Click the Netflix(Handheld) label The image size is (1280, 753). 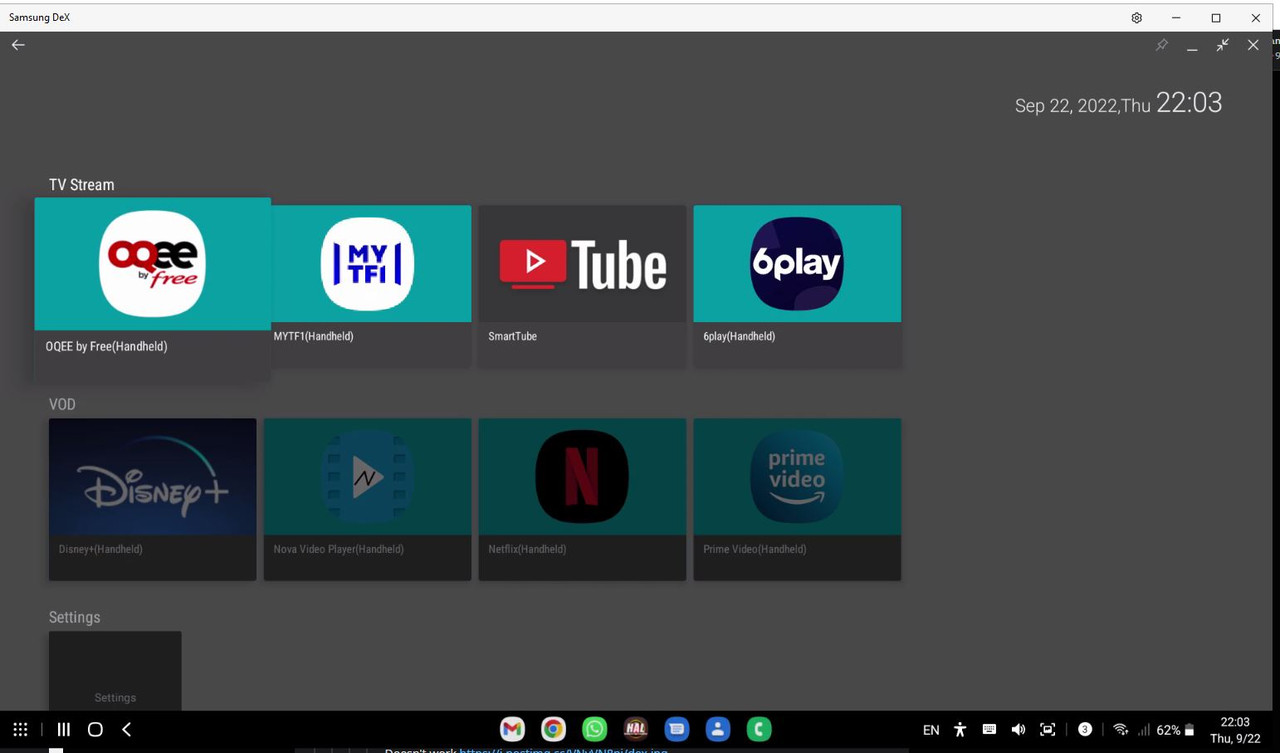tap(527, 549)
